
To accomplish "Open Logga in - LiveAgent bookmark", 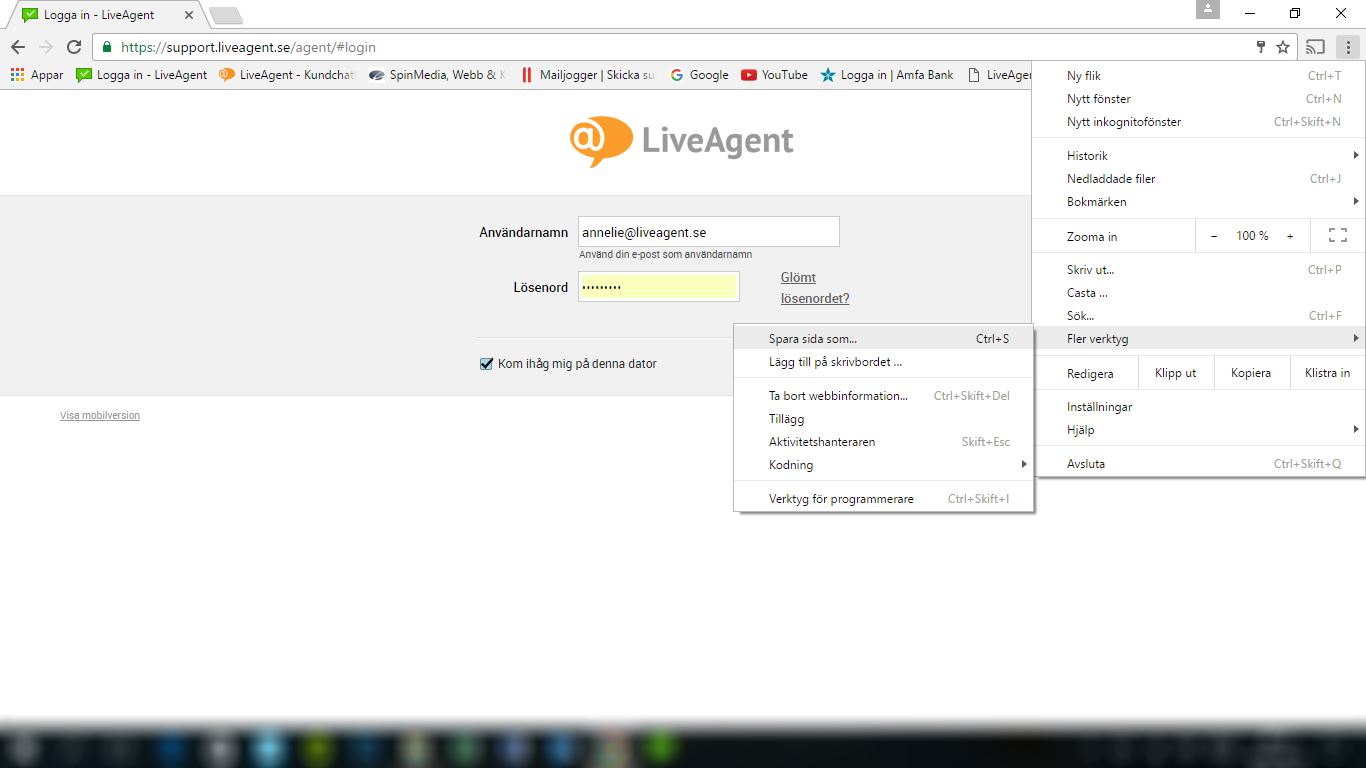I will (x=142, y=75).
